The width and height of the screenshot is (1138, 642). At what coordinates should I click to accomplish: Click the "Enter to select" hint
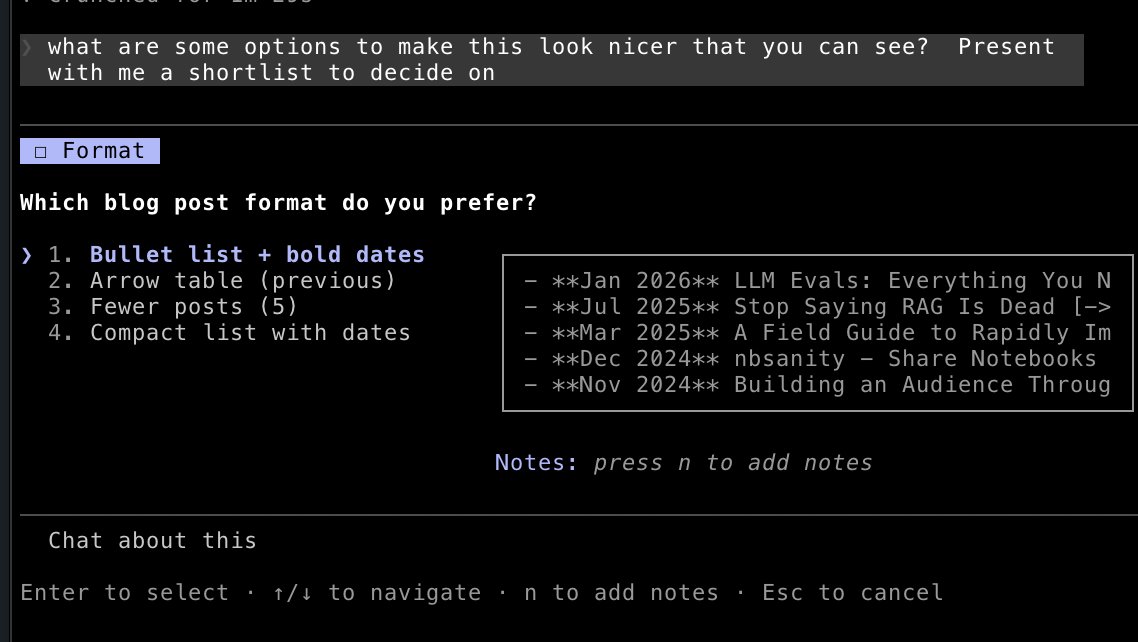coord(124,593)
